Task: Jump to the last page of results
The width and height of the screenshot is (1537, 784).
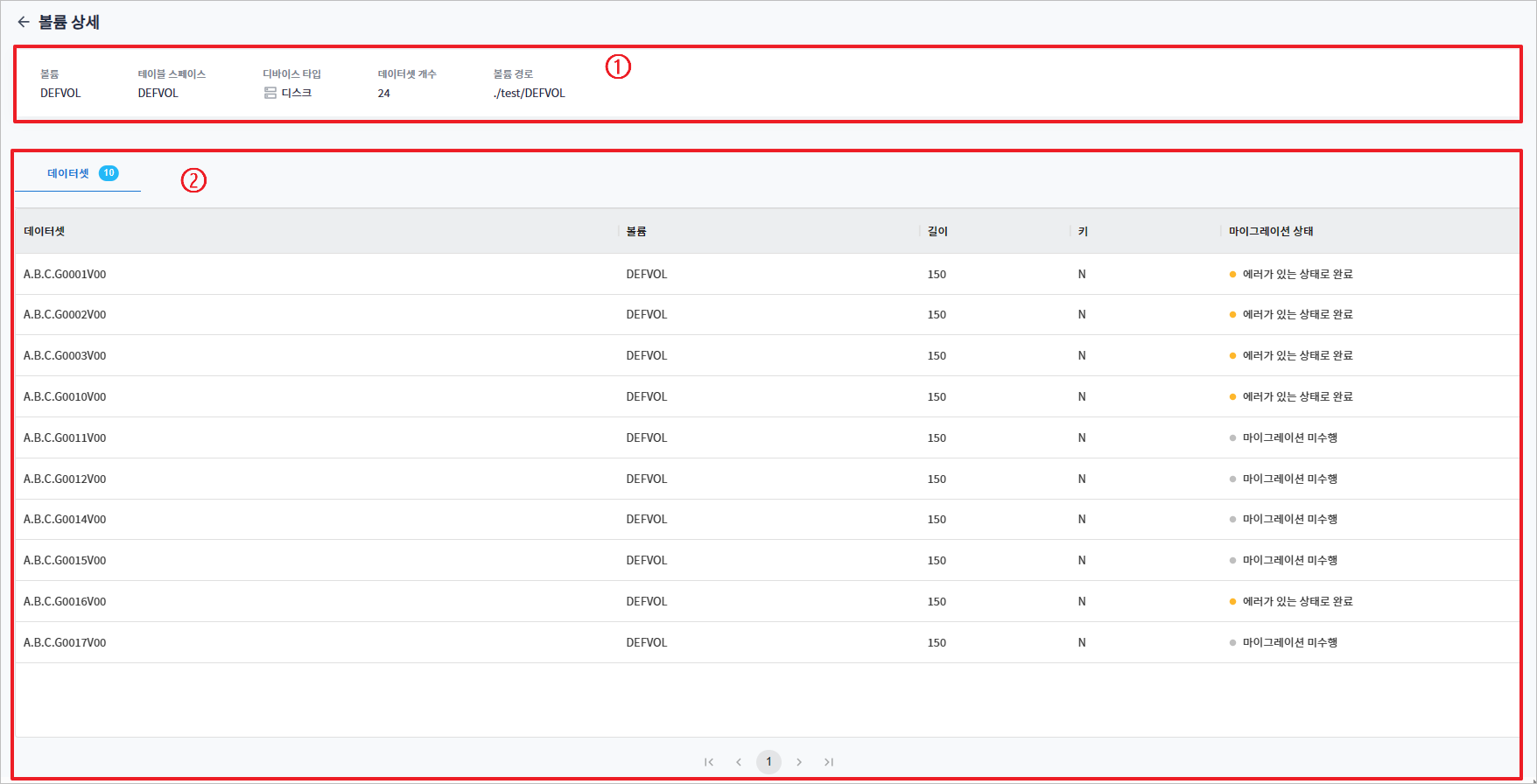Action: [x=829, y=762]
